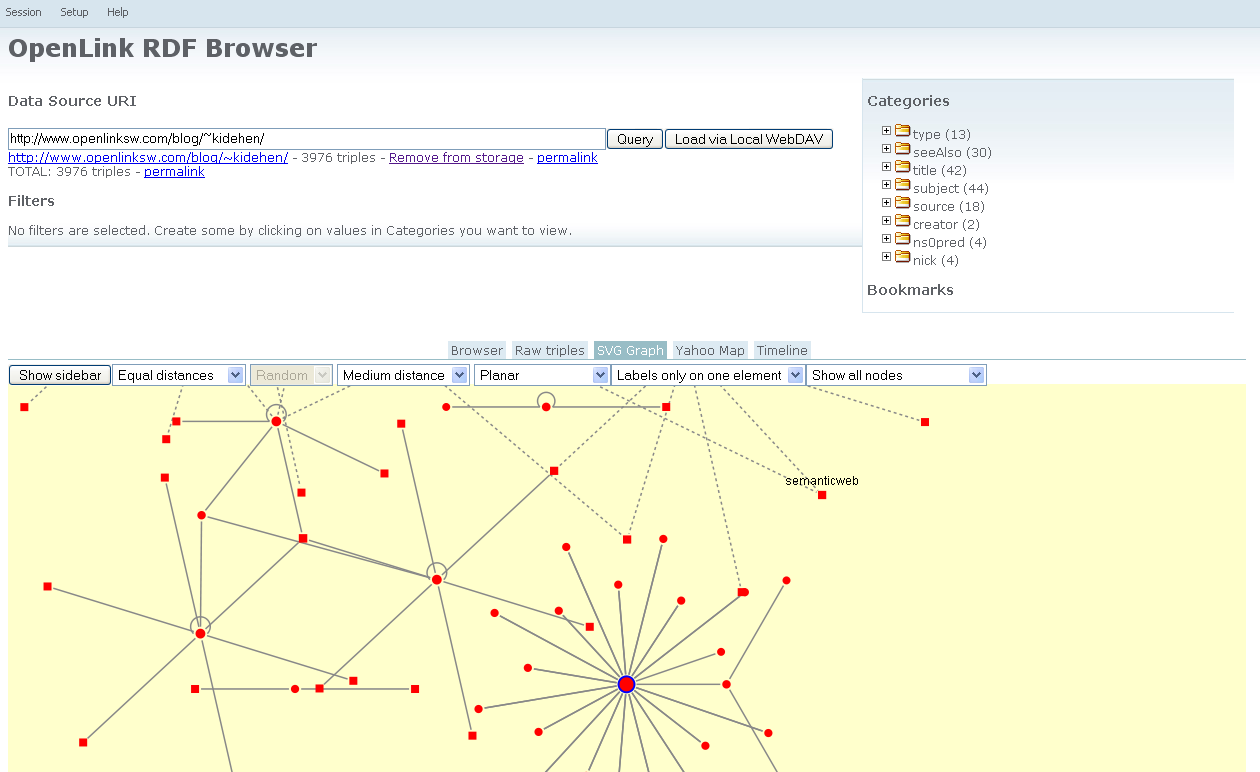Click the semanticweb node label

822,481
